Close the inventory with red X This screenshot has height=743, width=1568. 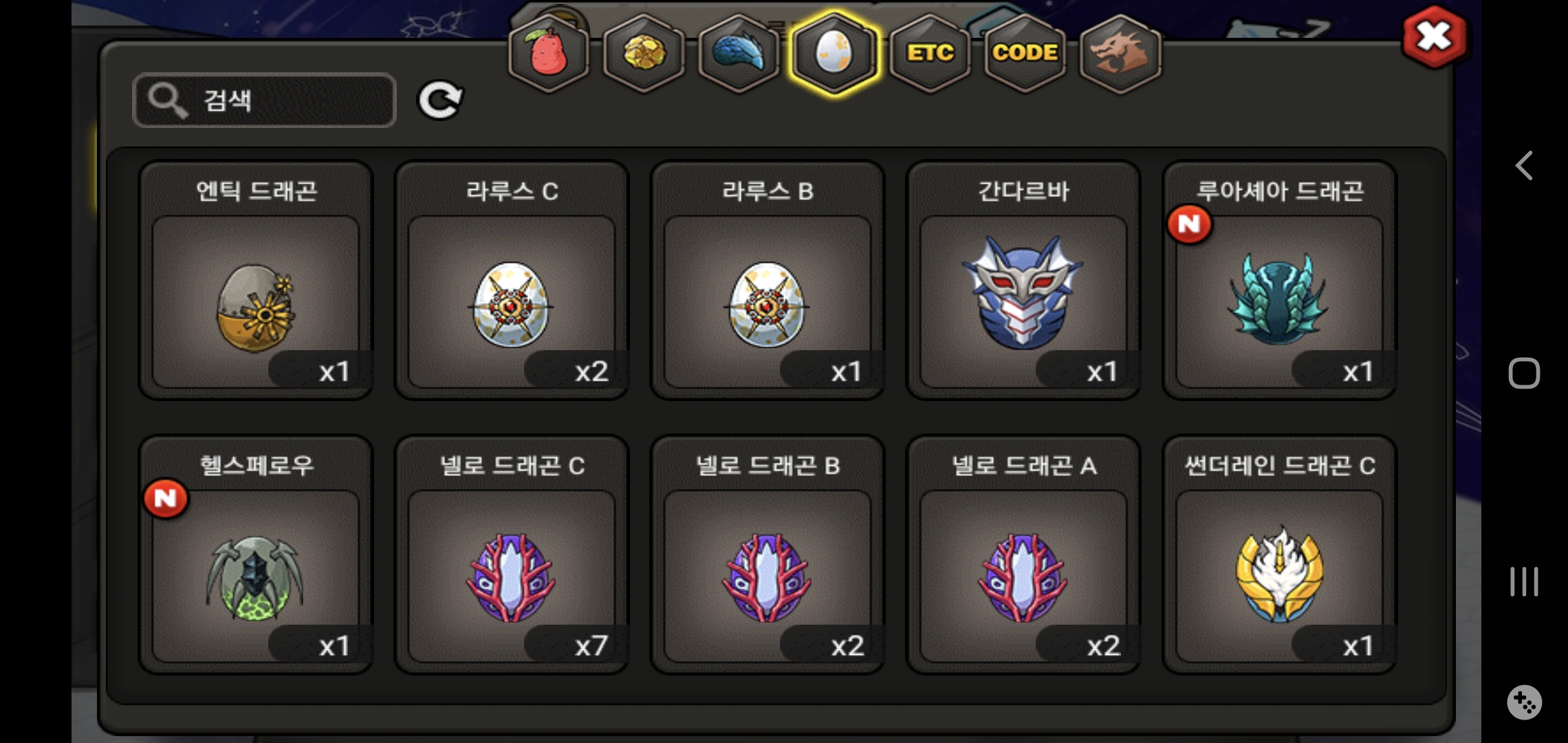tap(1434, 37)
